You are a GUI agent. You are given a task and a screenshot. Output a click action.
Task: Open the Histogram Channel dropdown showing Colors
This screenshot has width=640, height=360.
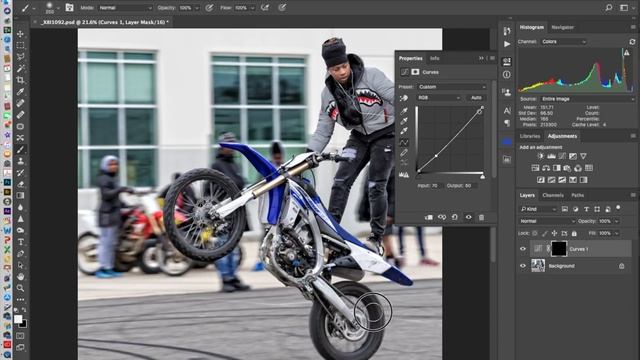pyautogui.click(x=564, y=42)
